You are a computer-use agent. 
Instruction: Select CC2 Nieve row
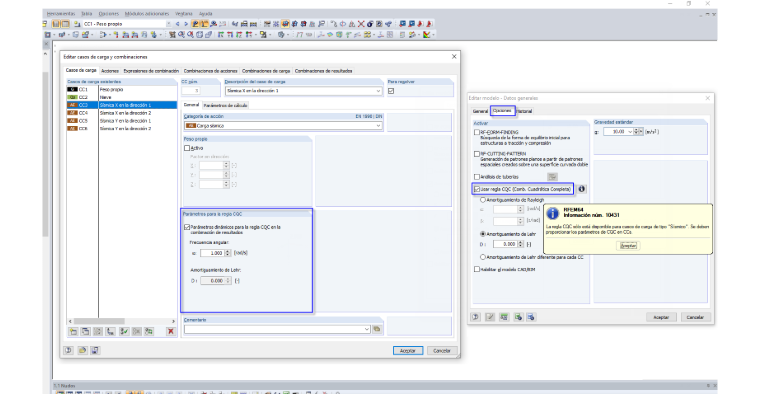coord(121,97)
